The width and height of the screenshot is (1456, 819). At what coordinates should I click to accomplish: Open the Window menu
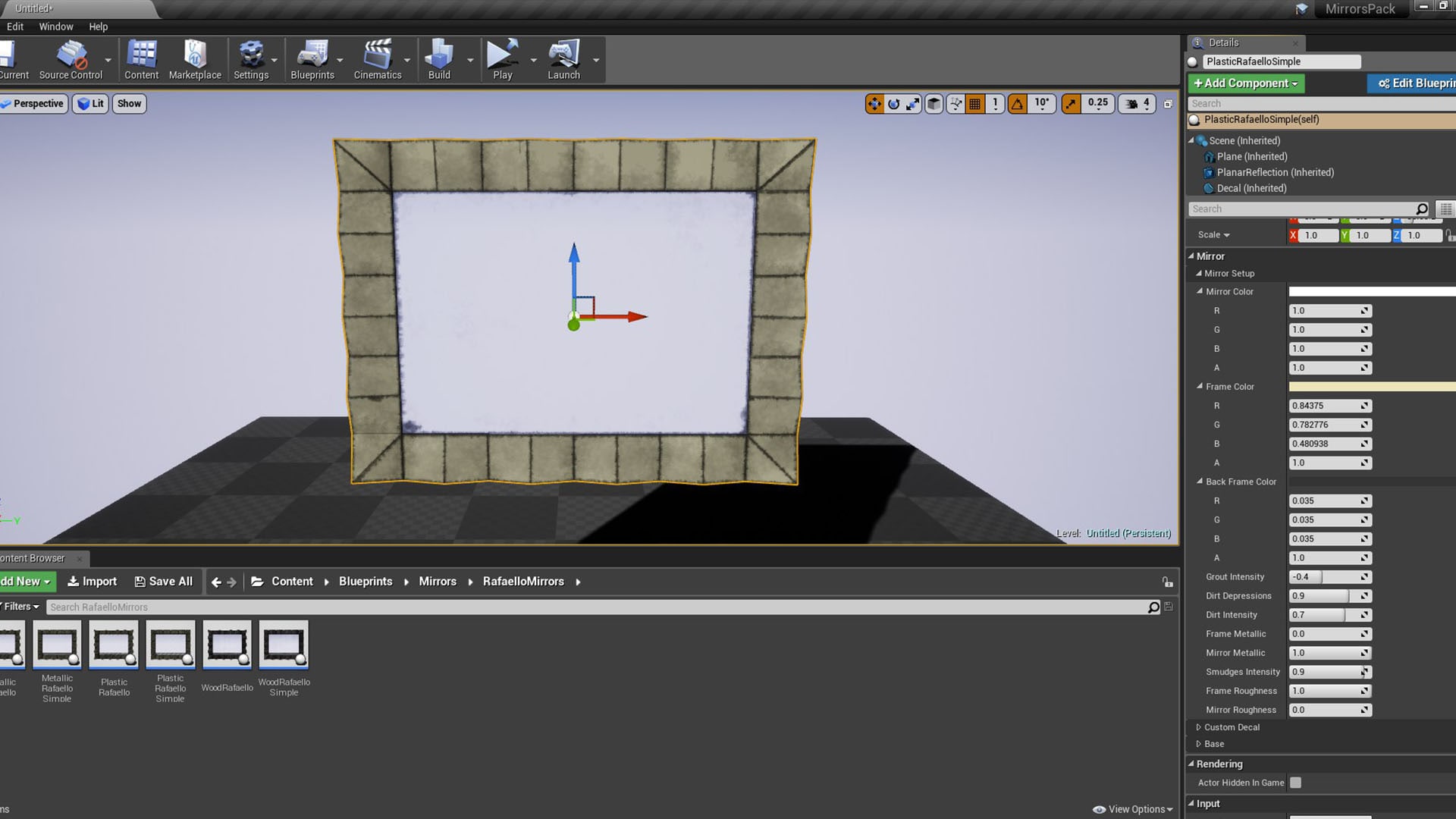(56, 26)
